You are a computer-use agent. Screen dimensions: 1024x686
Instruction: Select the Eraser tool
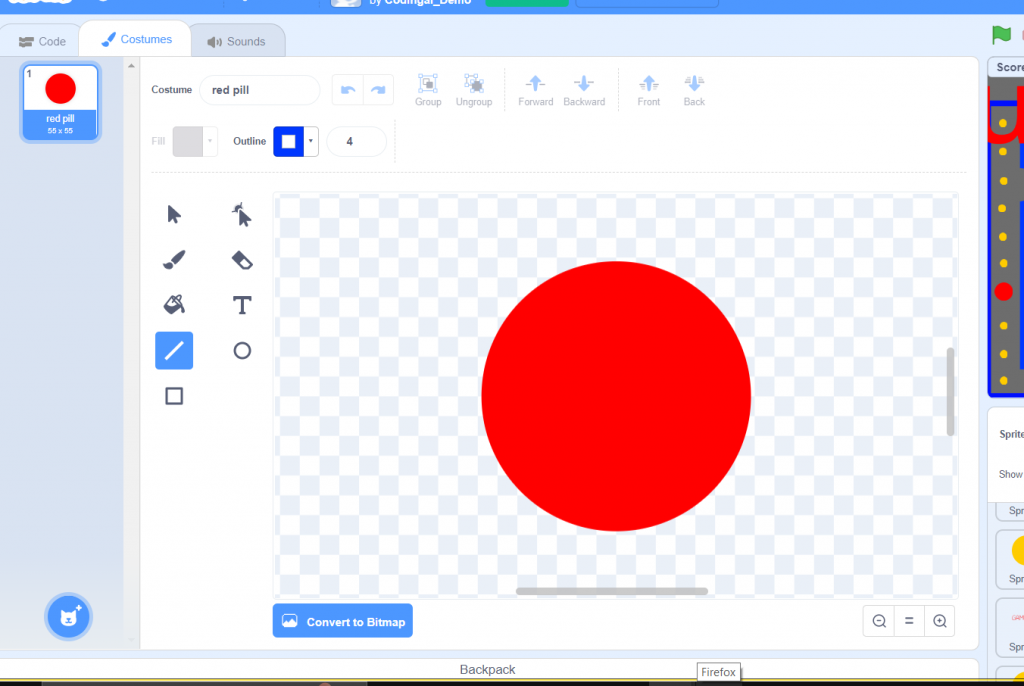point(241,259)
